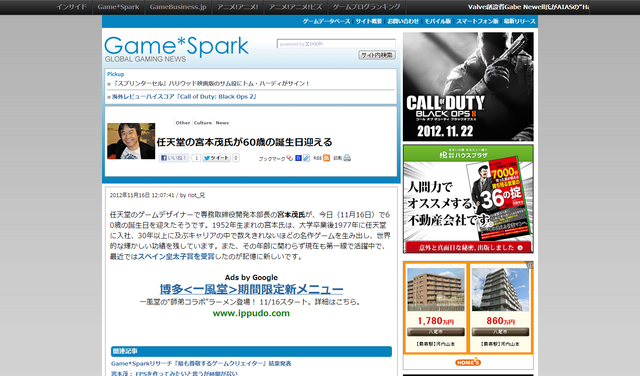Open the Splinter Cell movie pickup article

point(211,83)
